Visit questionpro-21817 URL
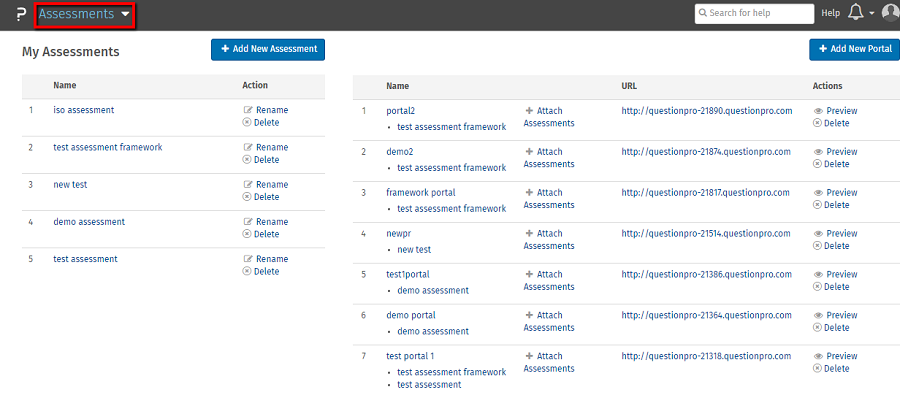 coord(705,192)
